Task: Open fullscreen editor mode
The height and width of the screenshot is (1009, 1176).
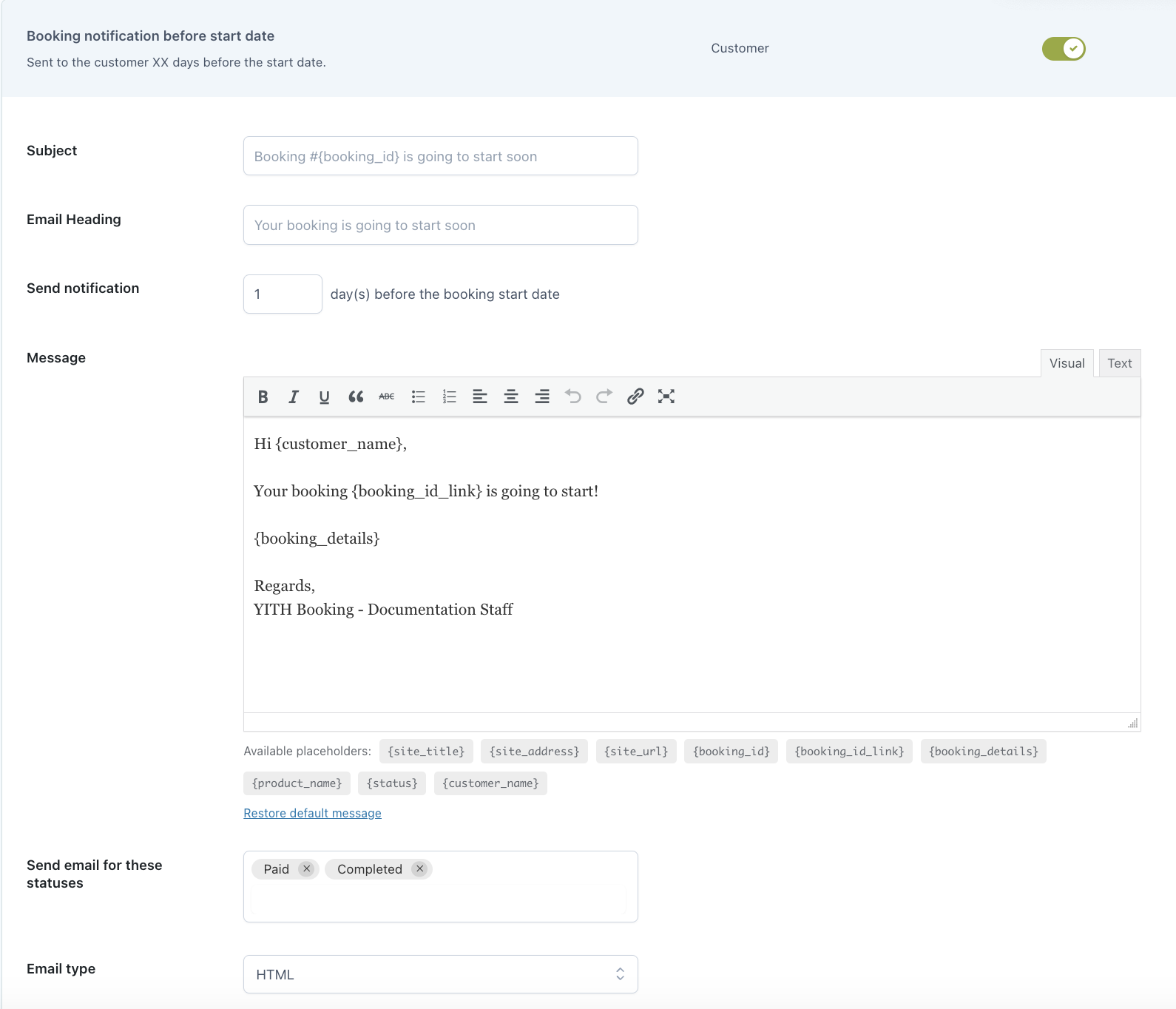Action: [x=666, y=396]
